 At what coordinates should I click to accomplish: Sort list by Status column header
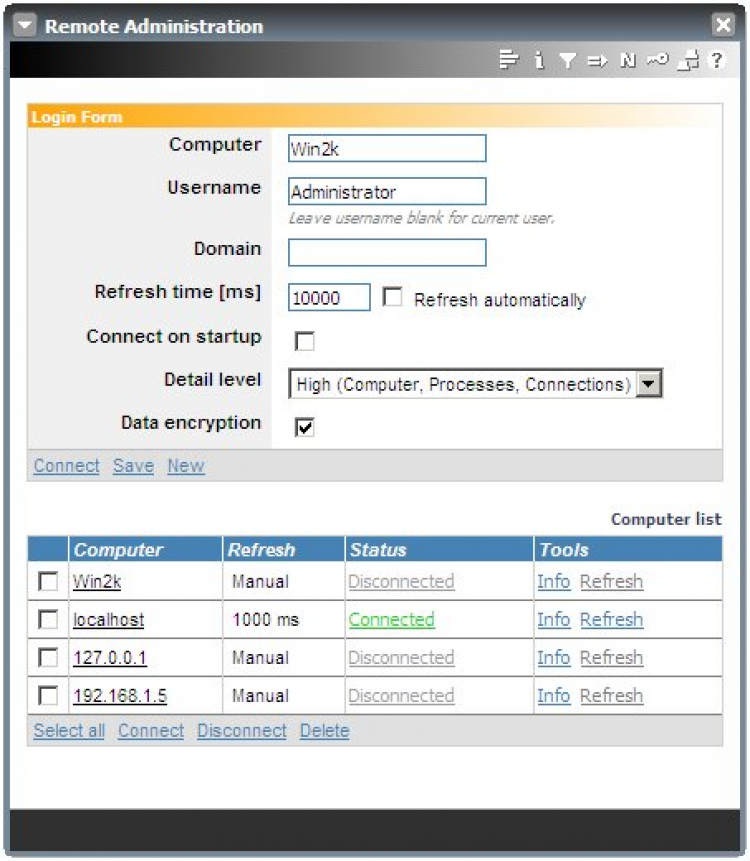[x=378, y=550]
